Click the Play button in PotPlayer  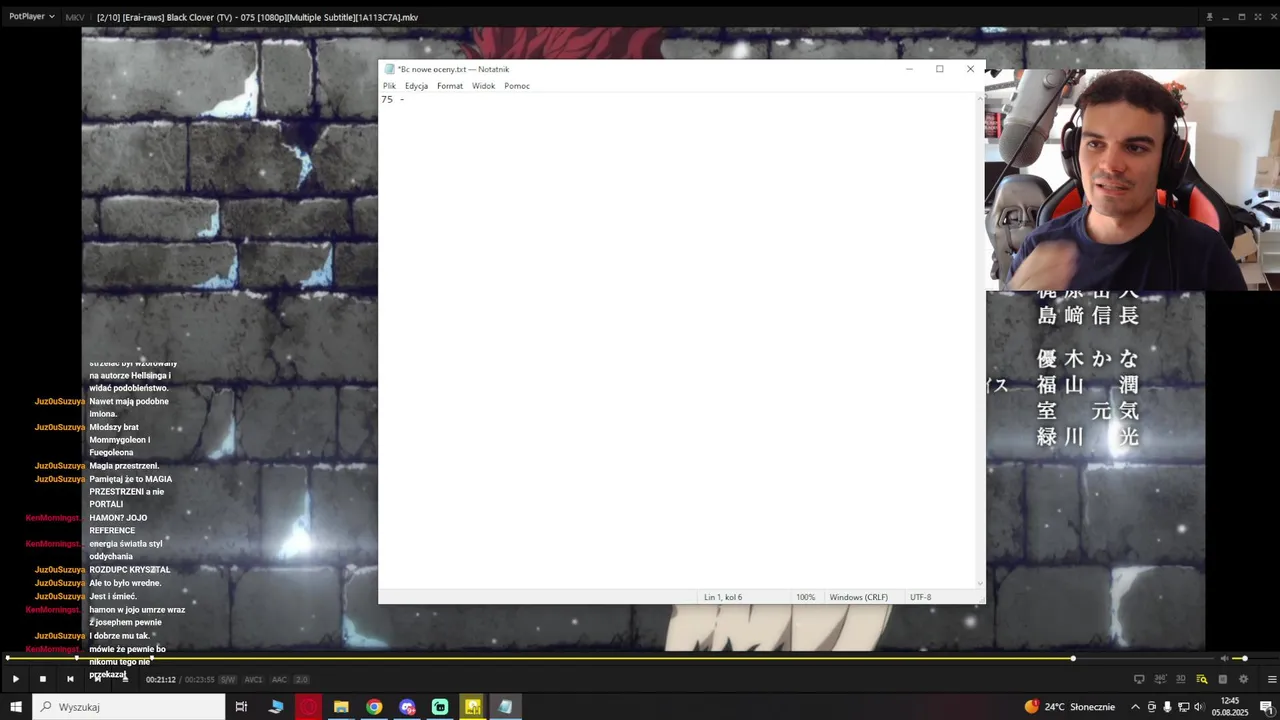pyautogui.click(x=16, y=679)
